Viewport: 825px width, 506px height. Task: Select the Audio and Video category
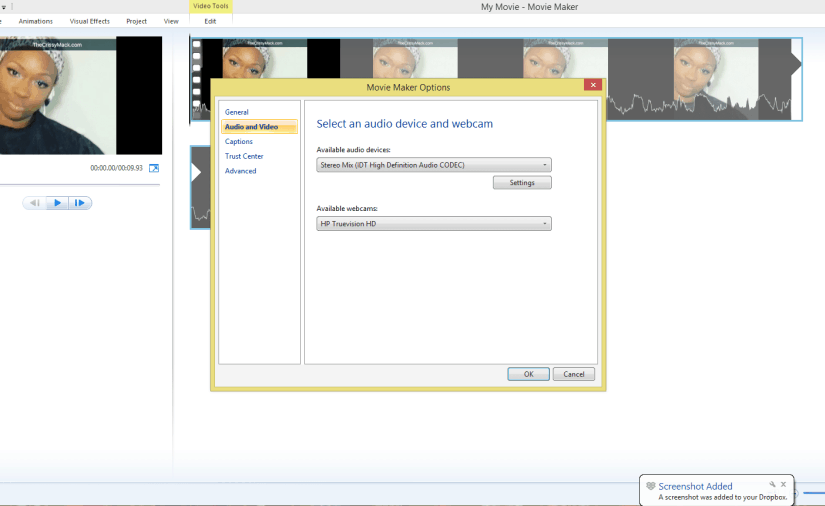coord(259,127)
